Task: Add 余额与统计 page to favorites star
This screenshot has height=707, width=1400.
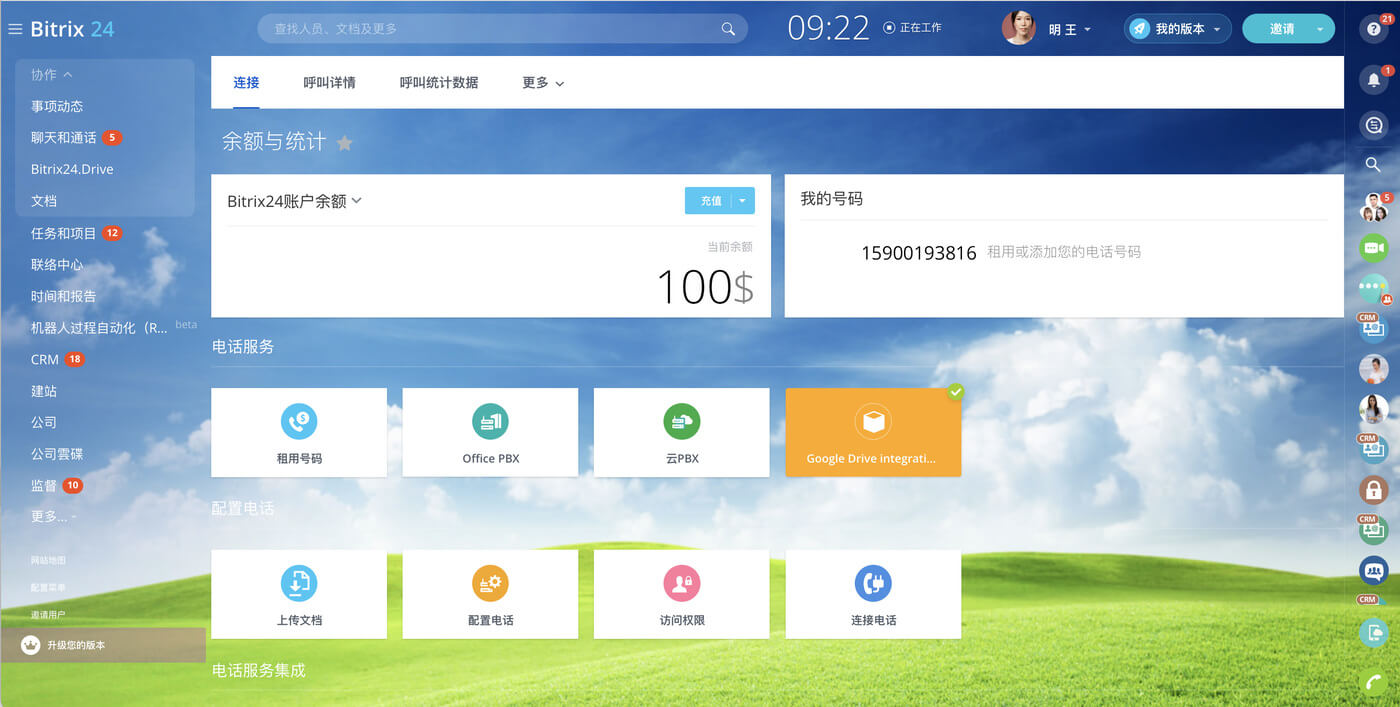Action: (x=344, y=143)
